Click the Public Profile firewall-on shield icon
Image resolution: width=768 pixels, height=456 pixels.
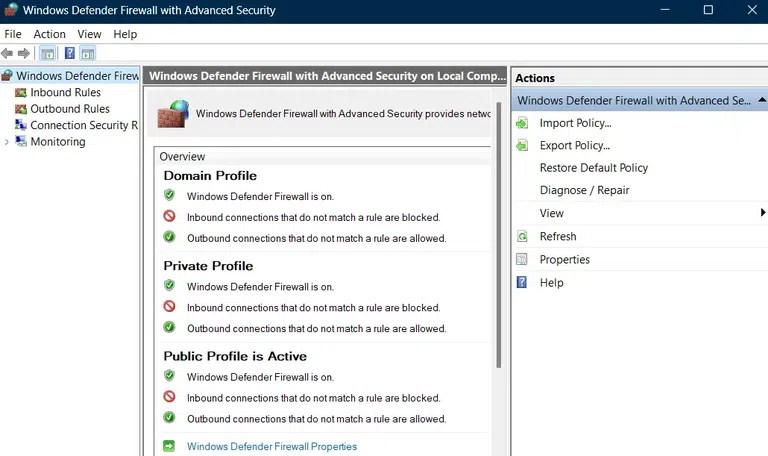click(x=169, y=376)
